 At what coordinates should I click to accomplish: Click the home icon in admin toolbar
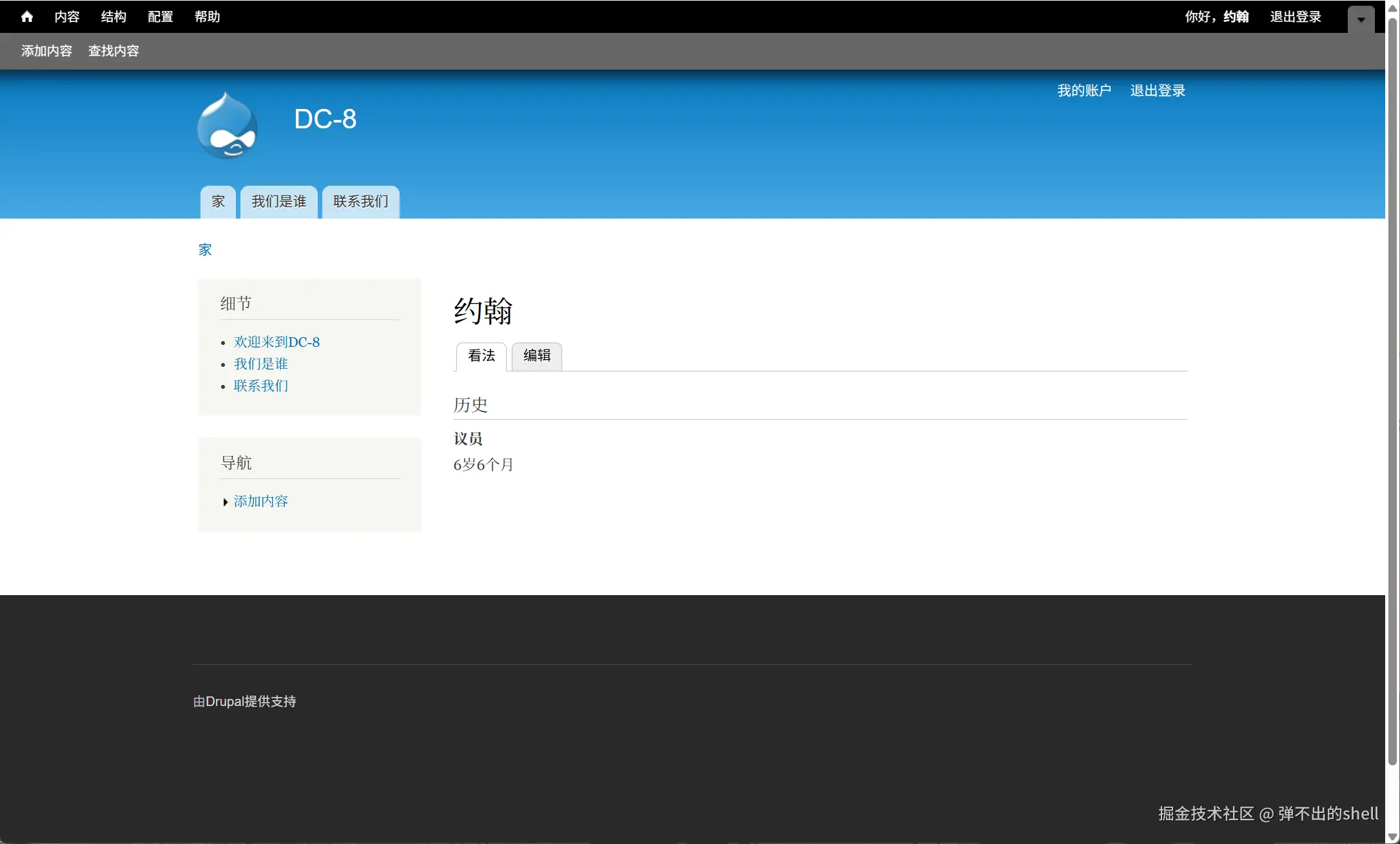click(26, 17)
